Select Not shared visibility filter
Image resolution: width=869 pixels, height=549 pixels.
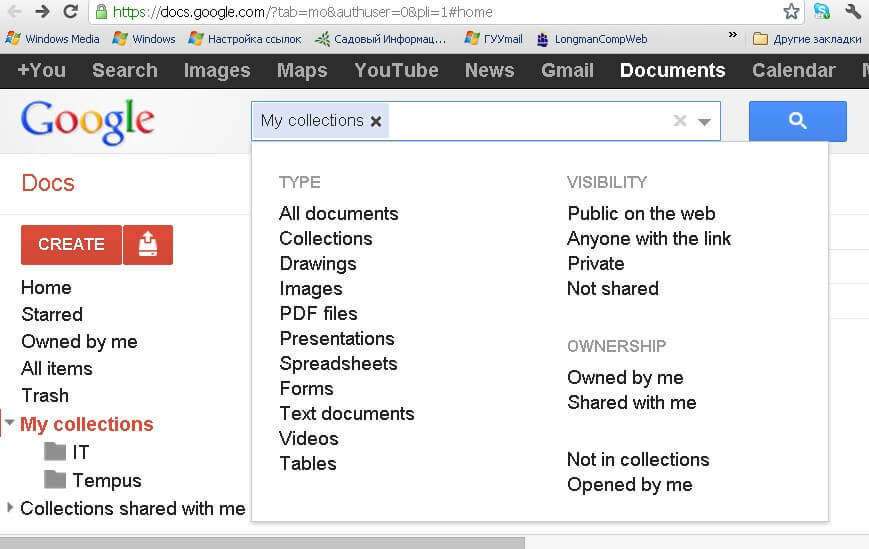613,289
